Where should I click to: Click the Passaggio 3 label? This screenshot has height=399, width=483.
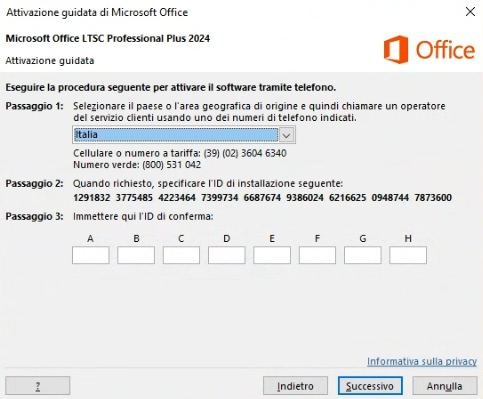coord(34,217)
